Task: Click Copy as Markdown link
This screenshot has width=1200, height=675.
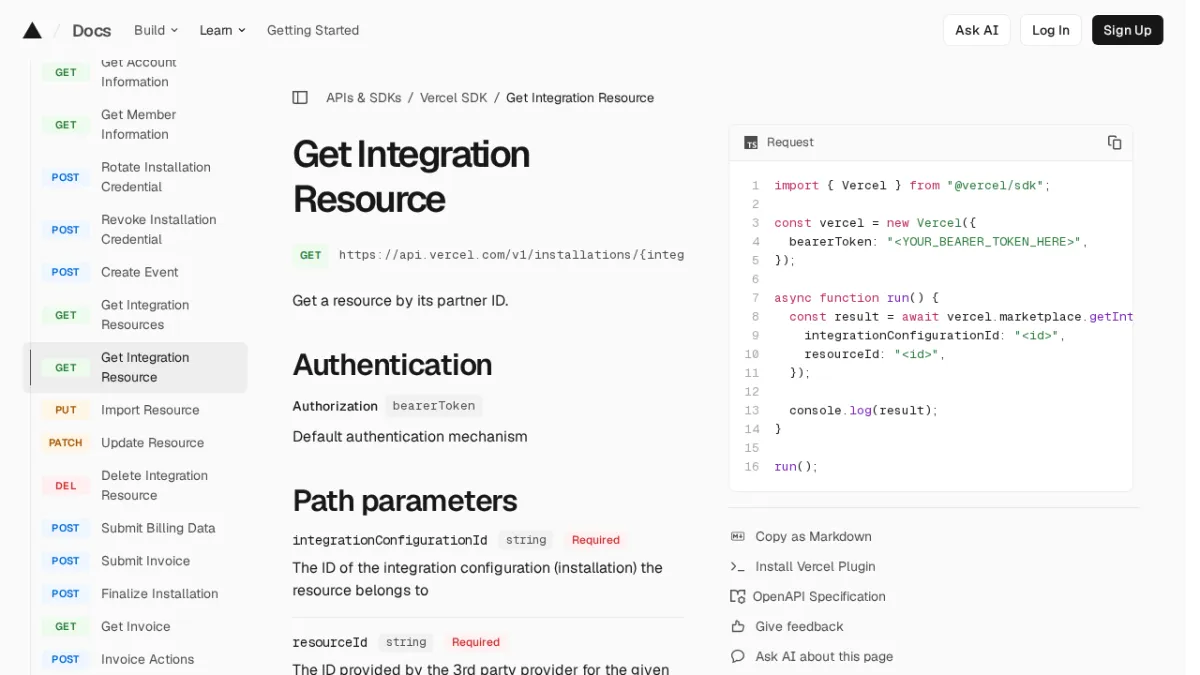Action: (x=813, y=537)
